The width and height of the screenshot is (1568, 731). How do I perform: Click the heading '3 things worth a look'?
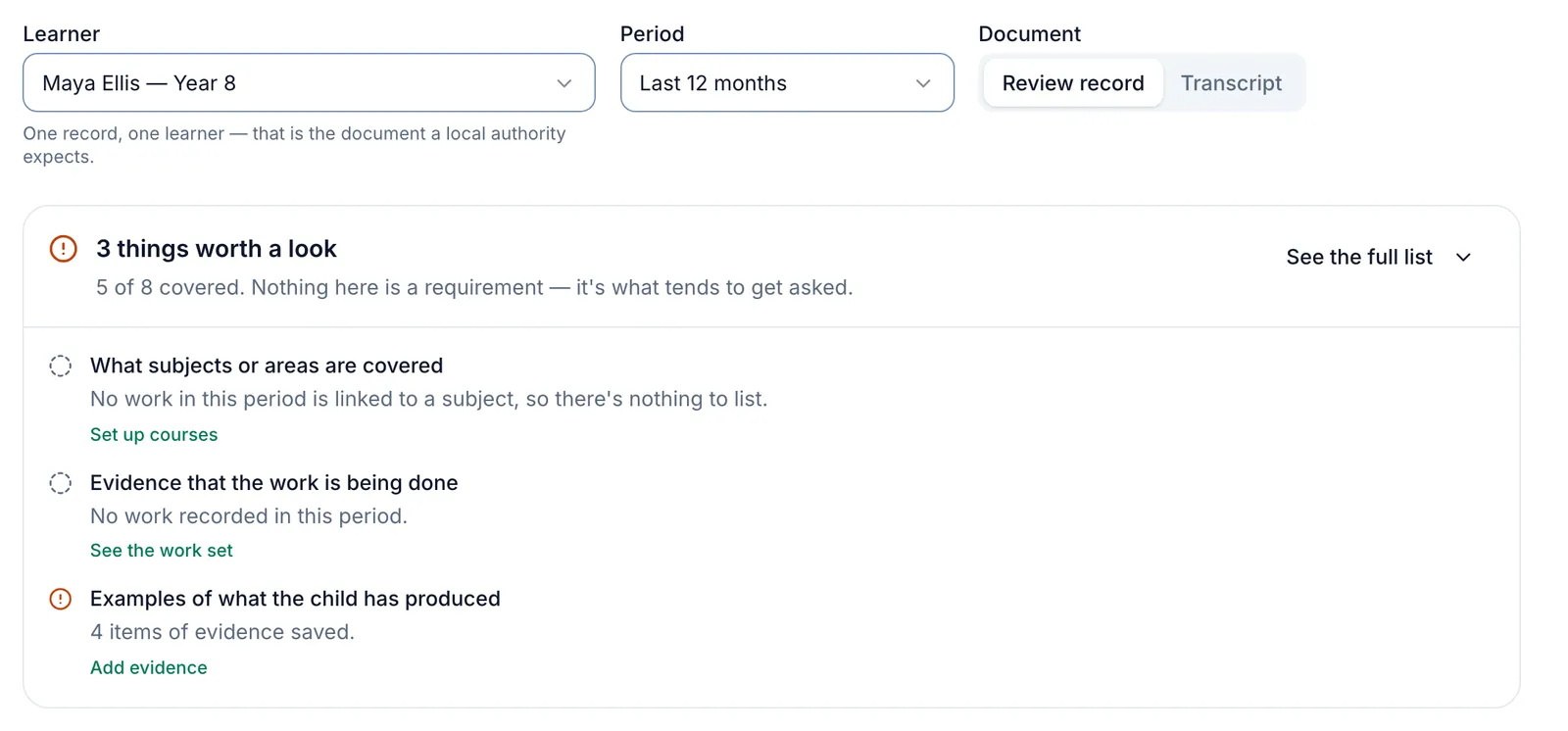(x=217, y=249)
